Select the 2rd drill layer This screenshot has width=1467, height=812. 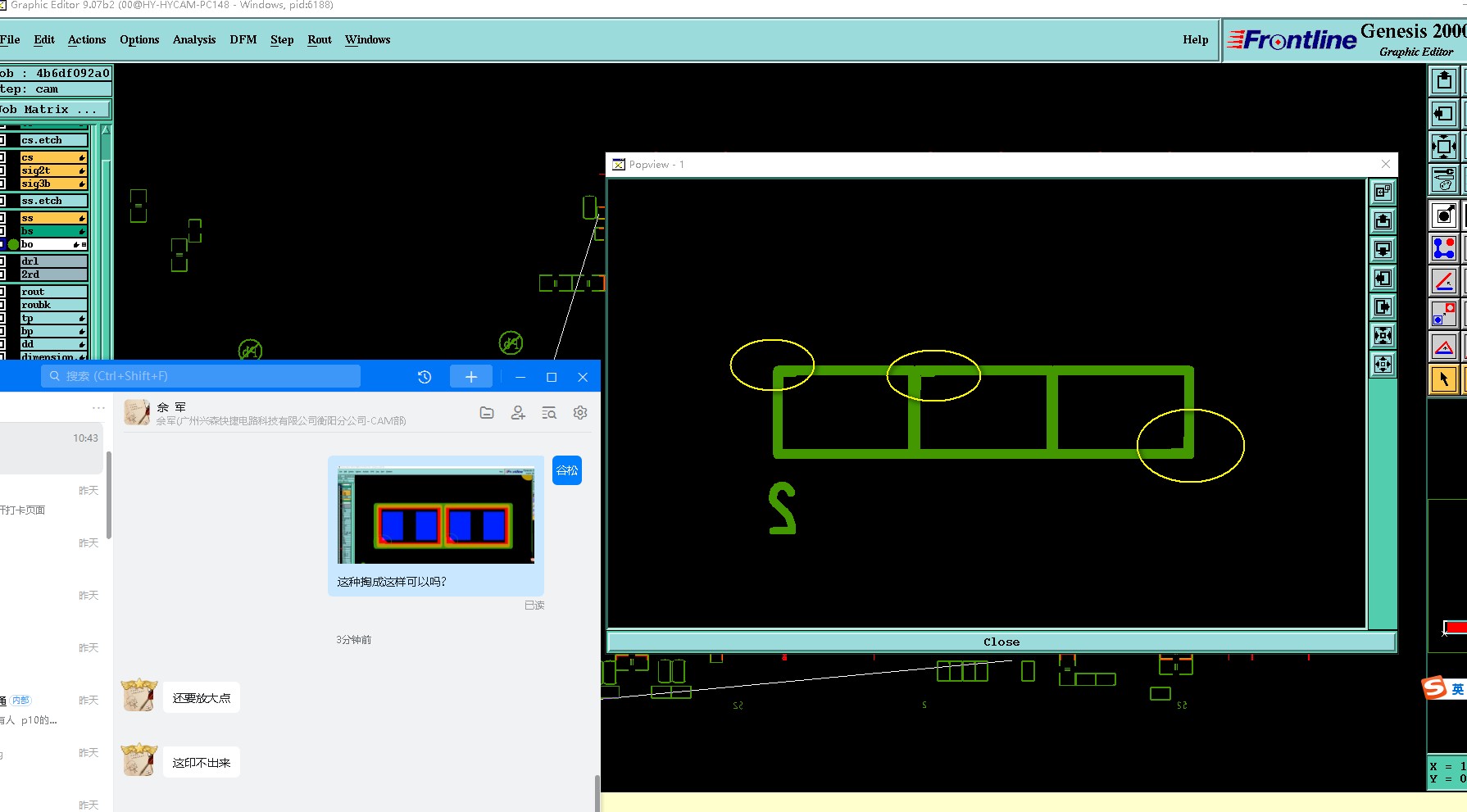coord(53,274)
